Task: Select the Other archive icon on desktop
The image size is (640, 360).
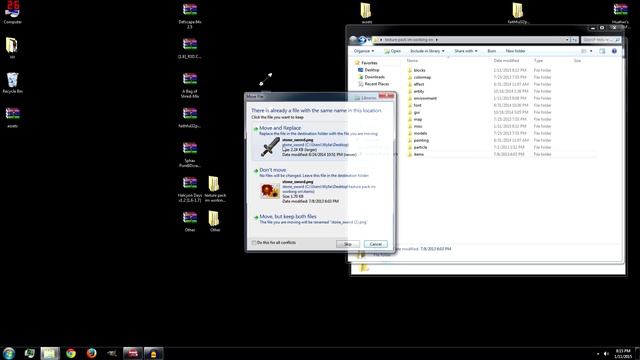Action: (190, 221)
